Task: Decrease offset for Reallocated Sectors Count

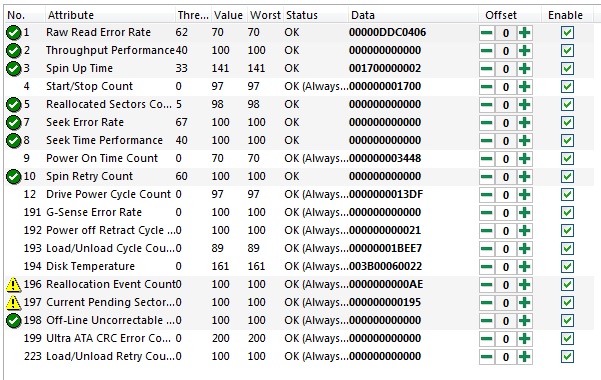Action: (487, 105)
